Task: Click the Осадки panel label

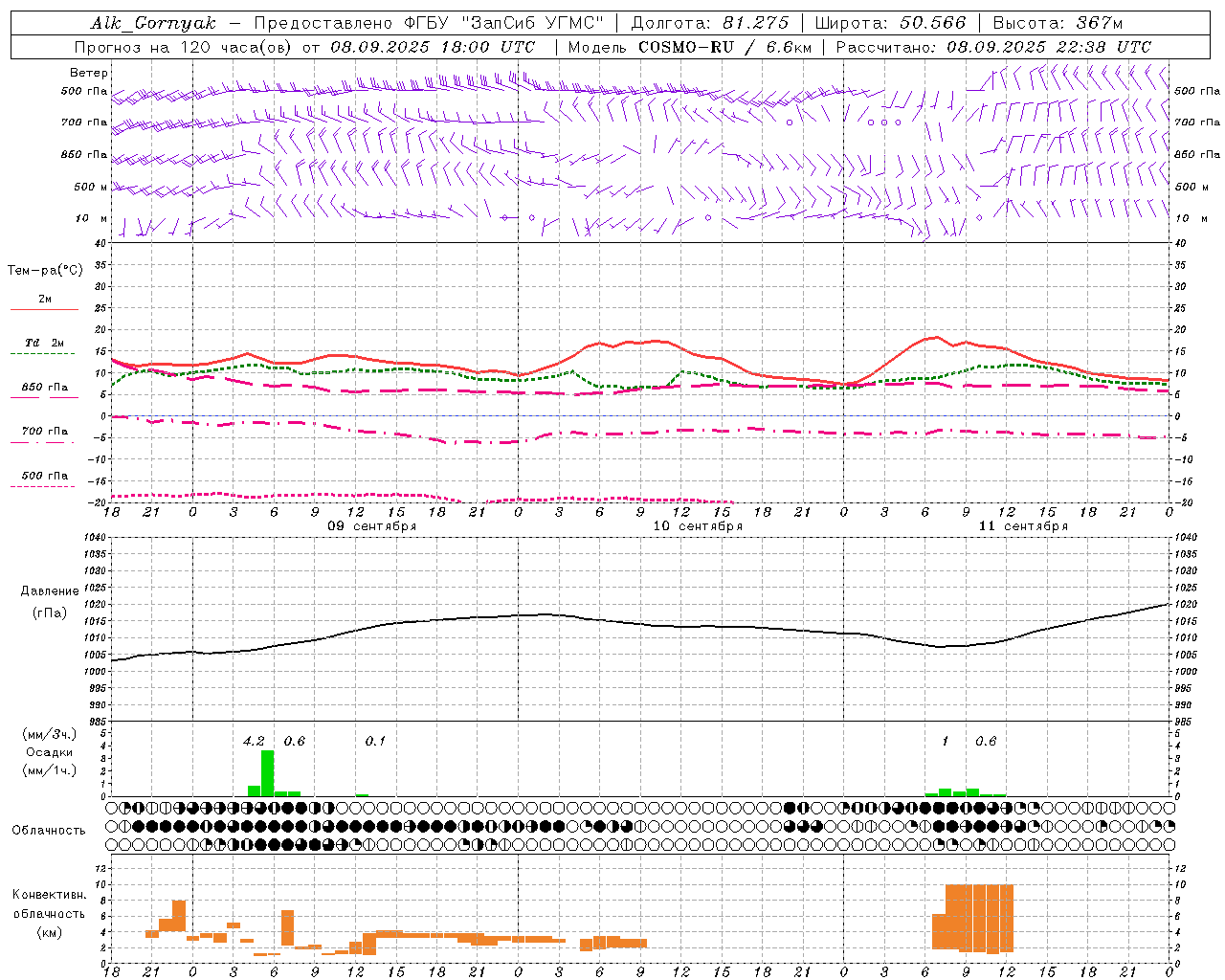Action: point(49,752)
